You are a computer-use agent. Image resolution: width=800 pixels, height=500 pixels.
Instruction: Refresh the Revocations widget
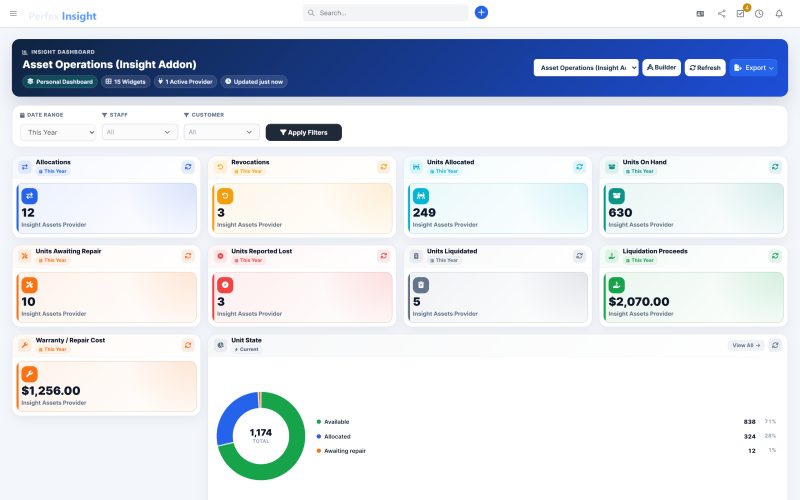point(384,167)
